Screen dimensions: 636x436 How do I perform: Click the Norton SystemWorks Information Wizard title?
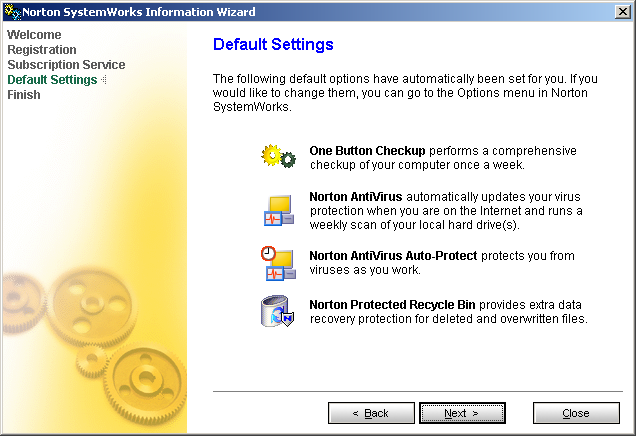(x=139, y=12)
